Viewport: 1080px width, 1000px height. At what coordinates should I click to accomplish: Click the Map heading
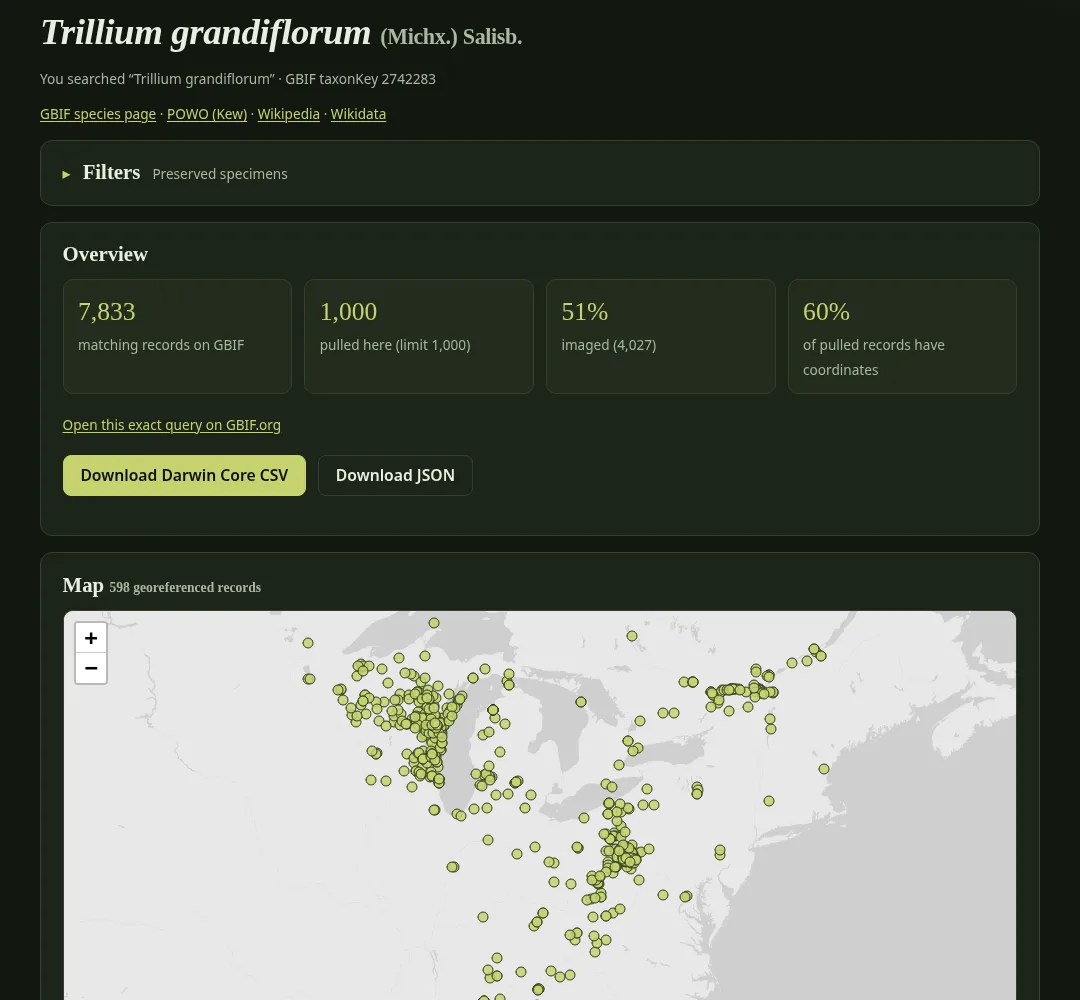tap(83, 585)
